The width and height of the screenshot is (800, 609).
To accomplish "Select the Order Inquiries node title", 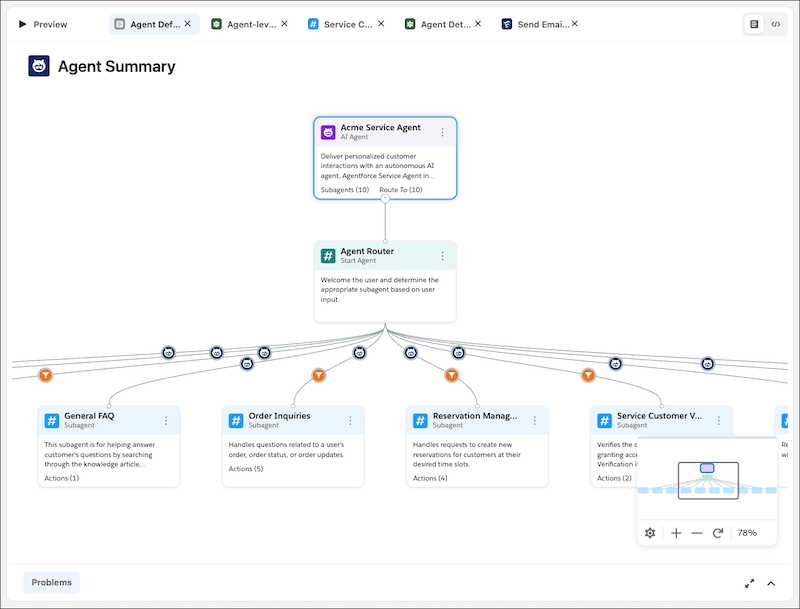I will tap(279, 416).
